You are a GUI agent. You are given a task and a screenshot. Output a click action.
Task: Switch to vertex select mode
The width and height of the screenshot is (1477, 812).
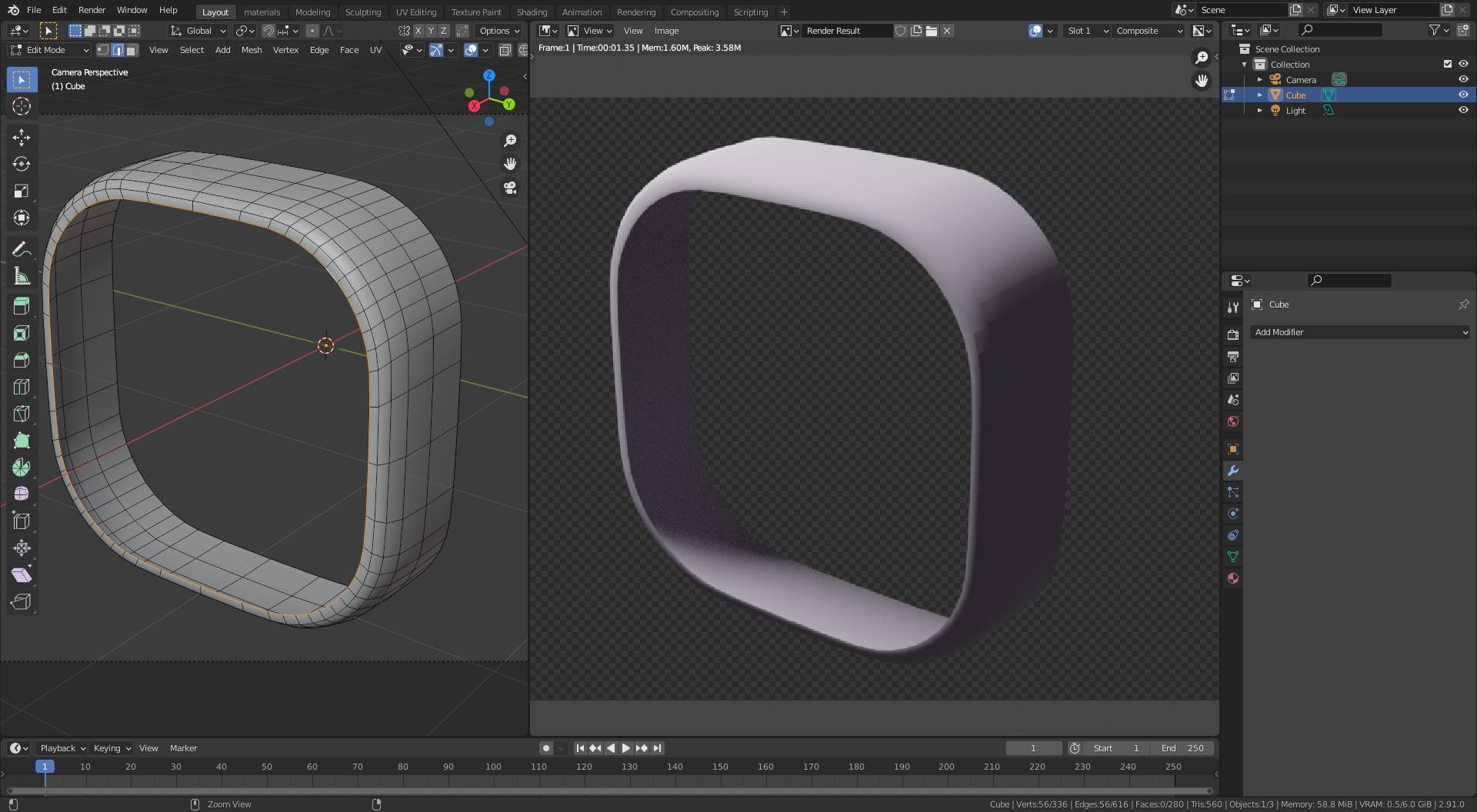pyautogui.click(x=103, y=50)
